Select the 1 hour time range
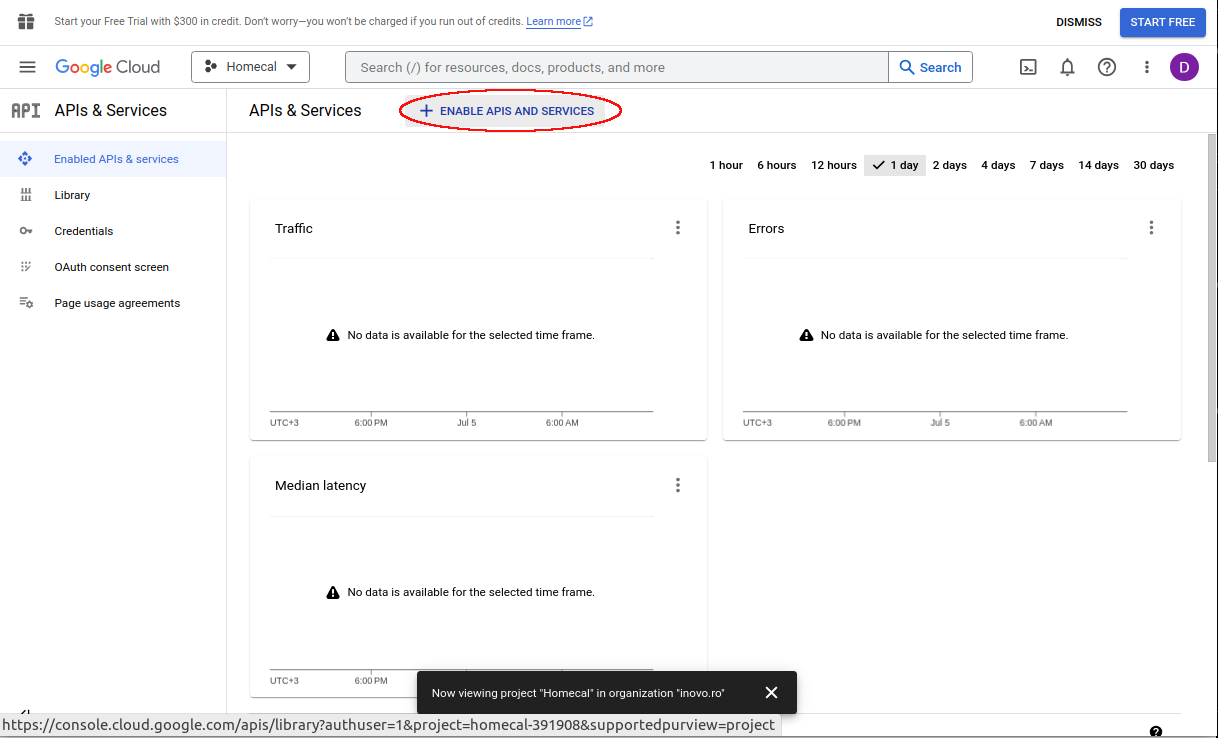Screen dimensions: 1218x738 point(725,165)
